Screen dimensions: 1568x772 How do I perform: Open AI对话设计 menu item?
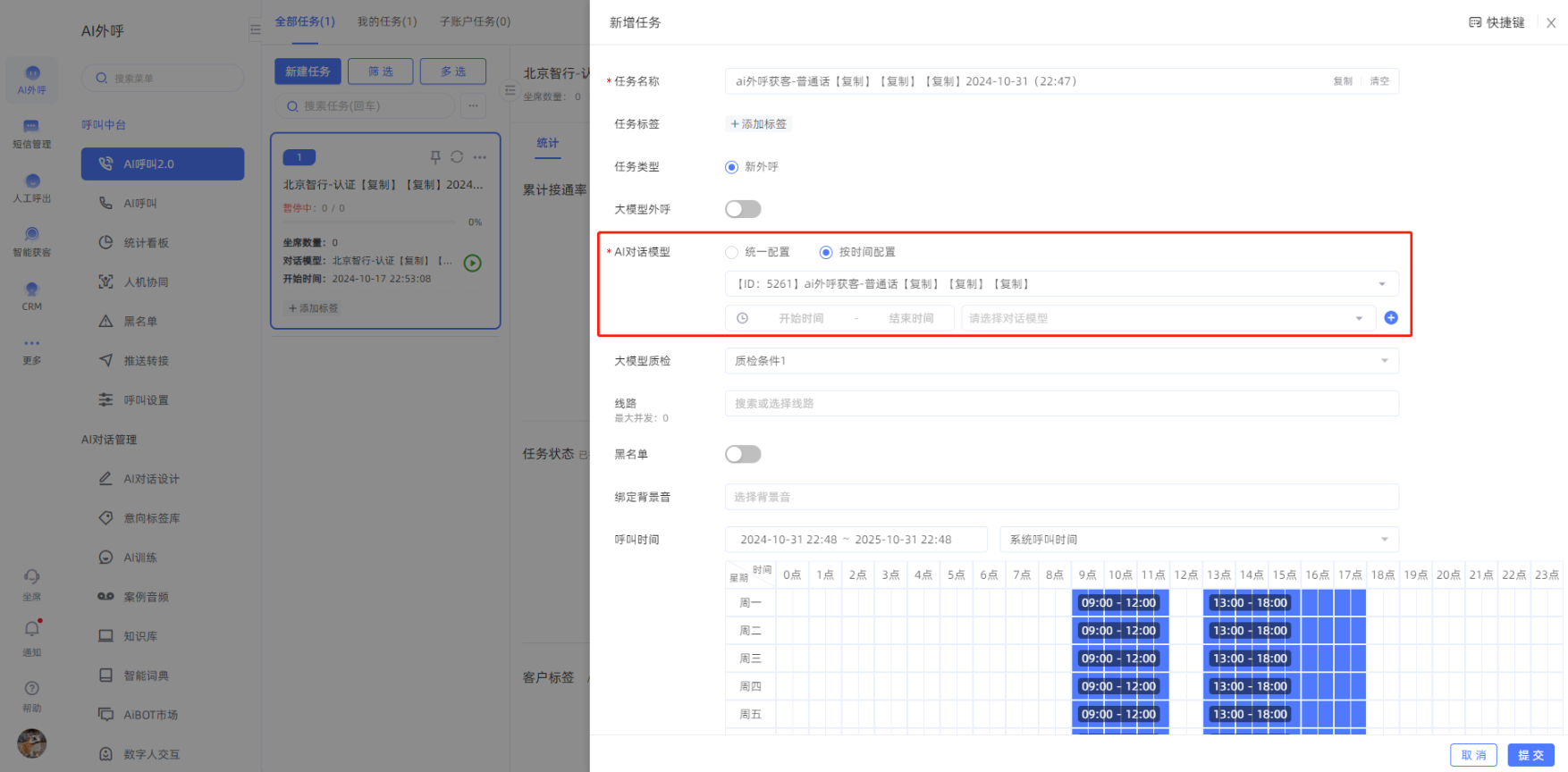pyautogui.click(x=151, y=479)
